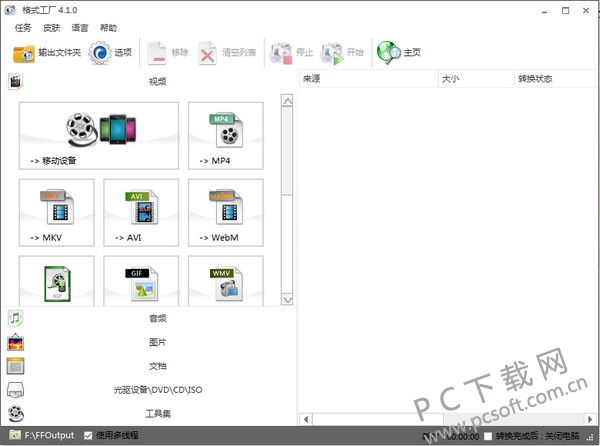Toggle the 转换完成后：关闭电脑 shutdown checkbox
Viewport: 600px width, 446px height.
tap(488, 436)
